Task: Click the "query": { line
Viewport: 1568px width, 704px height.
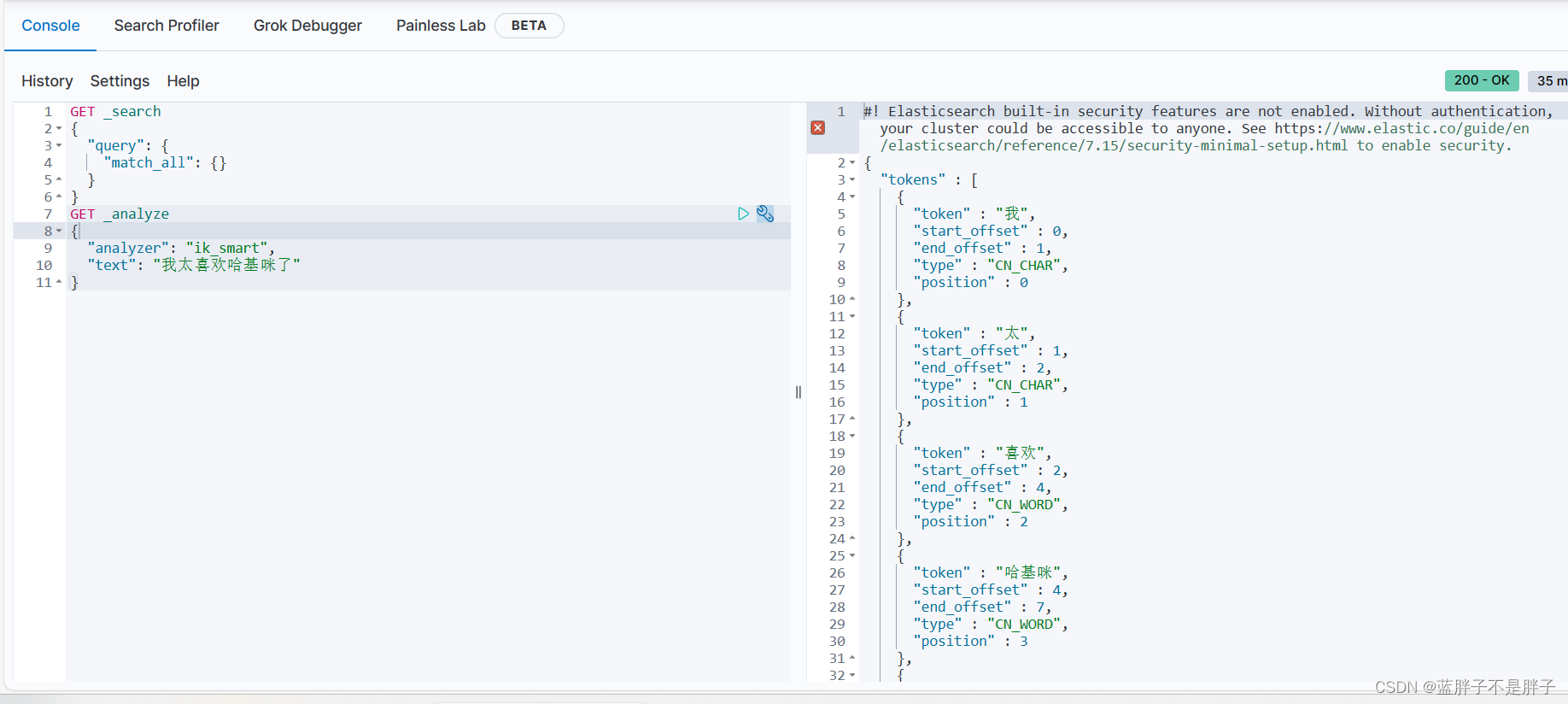Action: pyautogui.click(x=128, y=145)
